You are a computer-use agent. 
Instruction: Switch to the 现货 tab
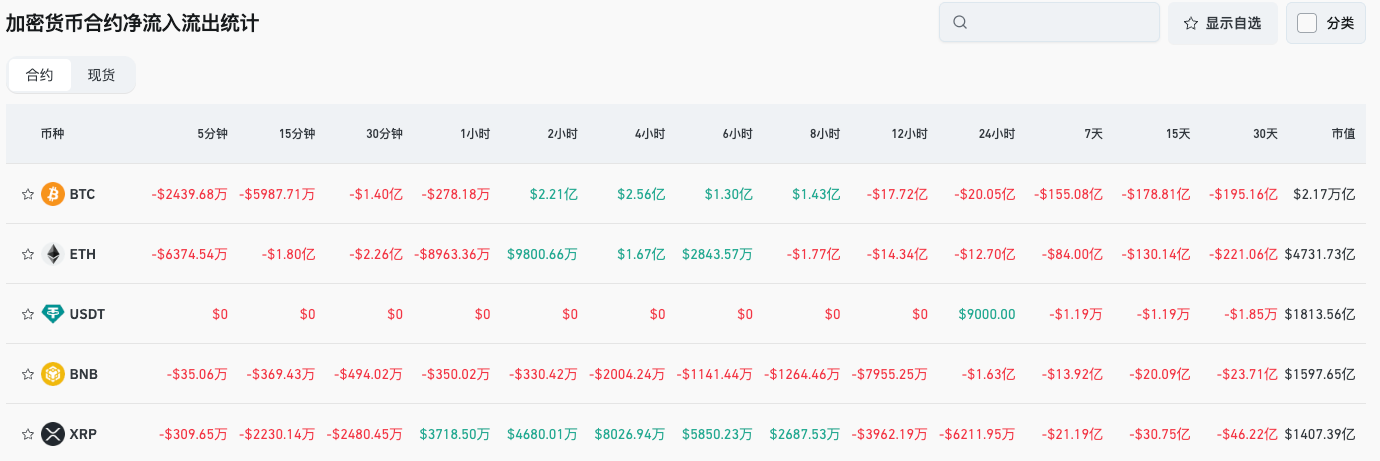click(x=101, y=75)
